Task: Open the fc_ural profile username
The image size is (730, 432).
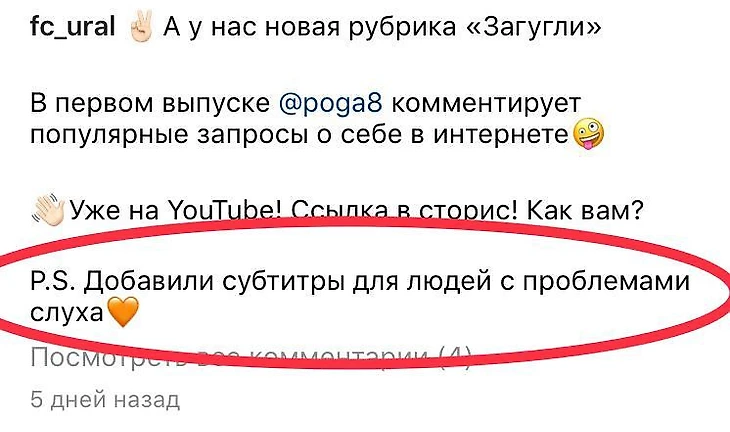Action: [73, 27]
